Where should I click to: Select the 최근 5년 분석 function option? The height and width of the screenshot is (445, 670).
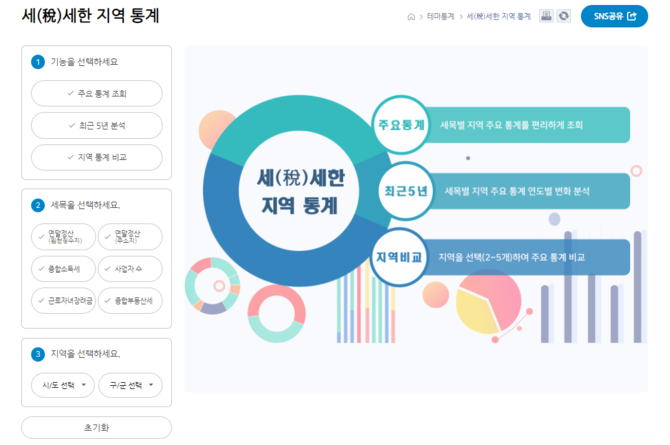coord(96,125)
